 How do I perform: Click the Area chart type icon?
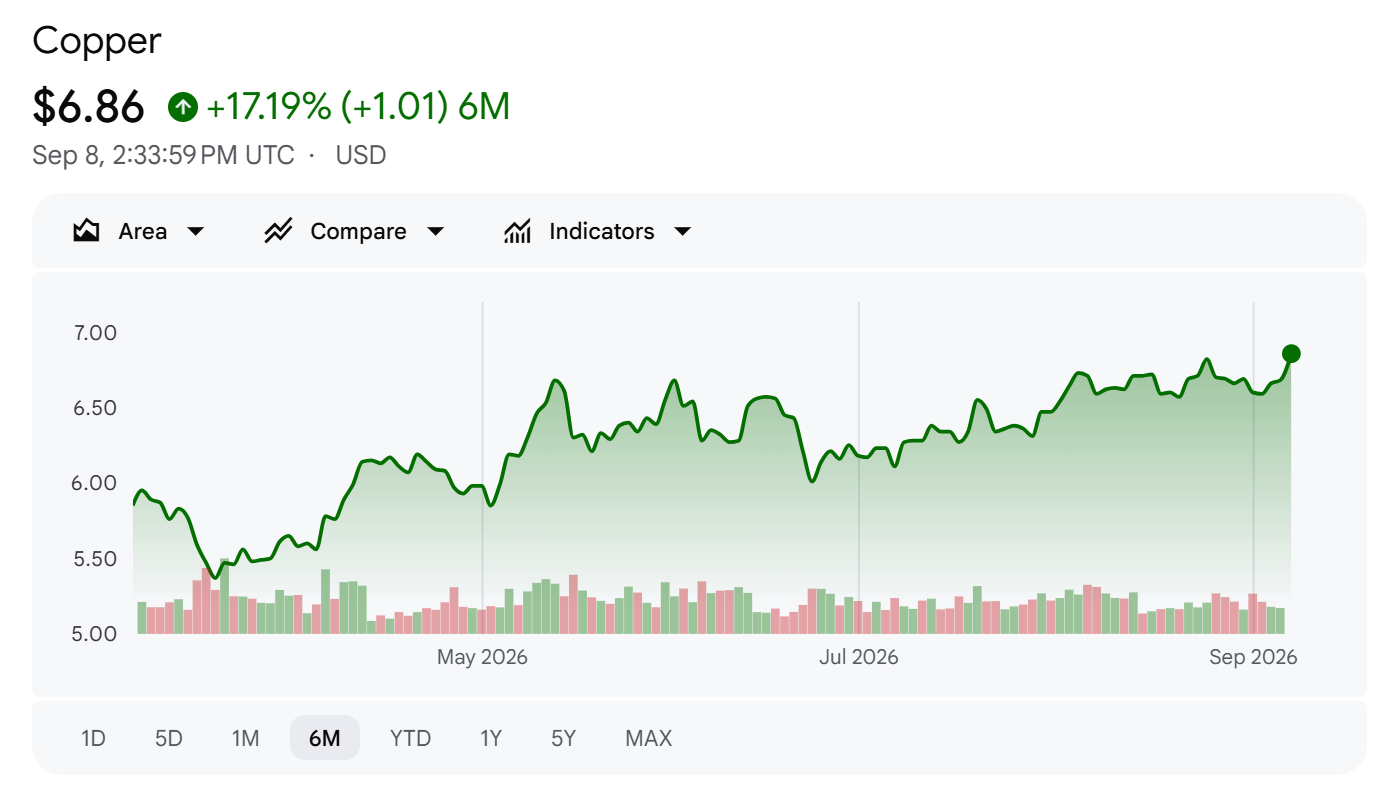(86, 231)
